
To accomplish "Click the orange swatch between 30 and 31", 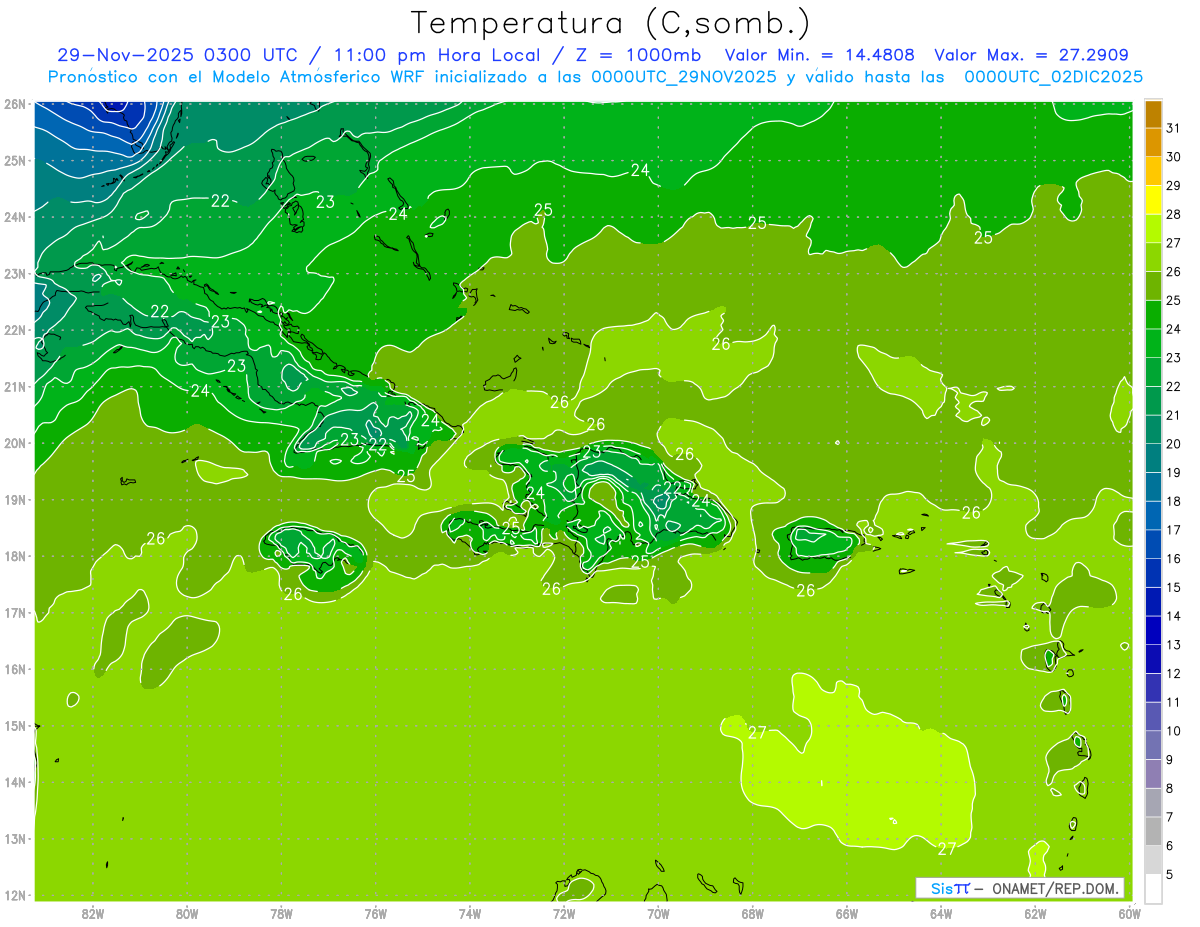I will tap(1153, 142).
